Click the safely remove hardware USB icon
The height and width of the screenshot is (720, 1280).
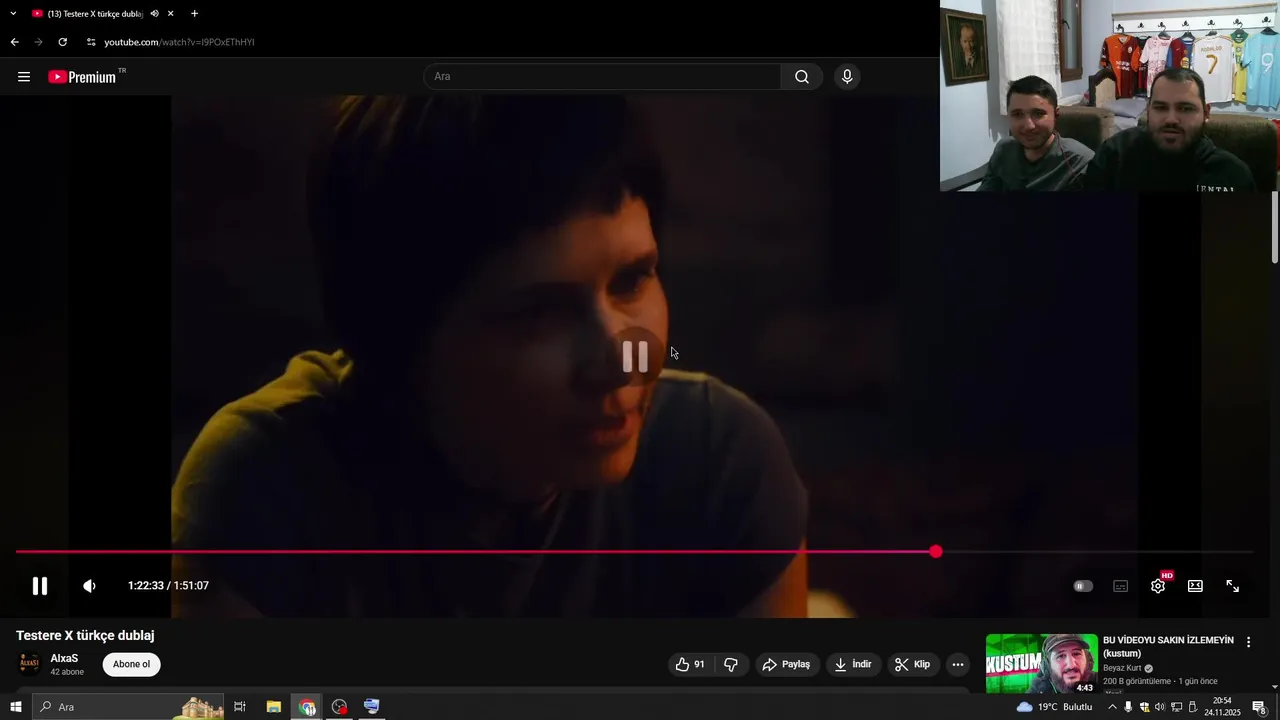tap(1192, 707)
